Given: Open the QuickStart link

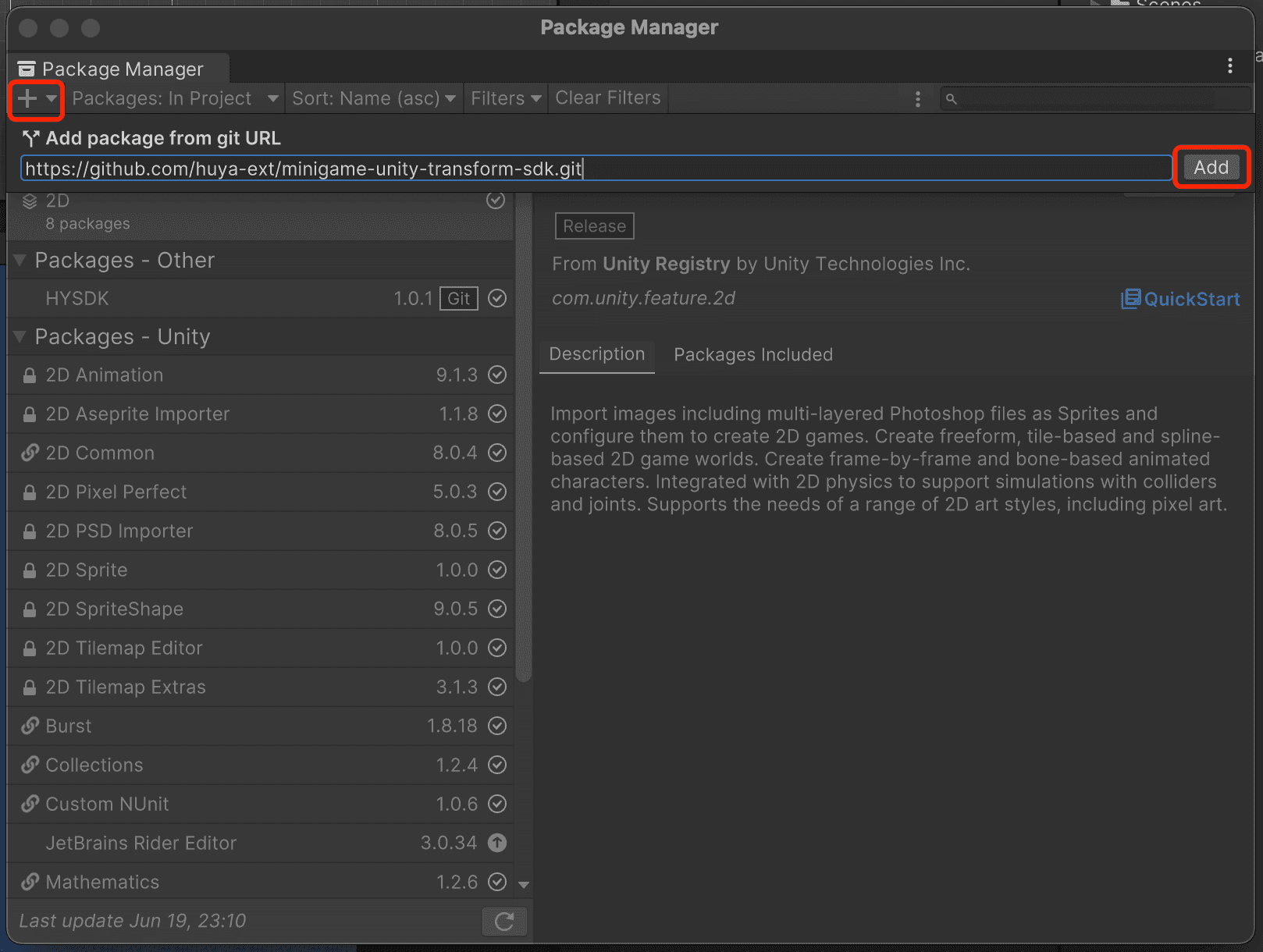Looking at the screenshot, I should coord(1180,299).
